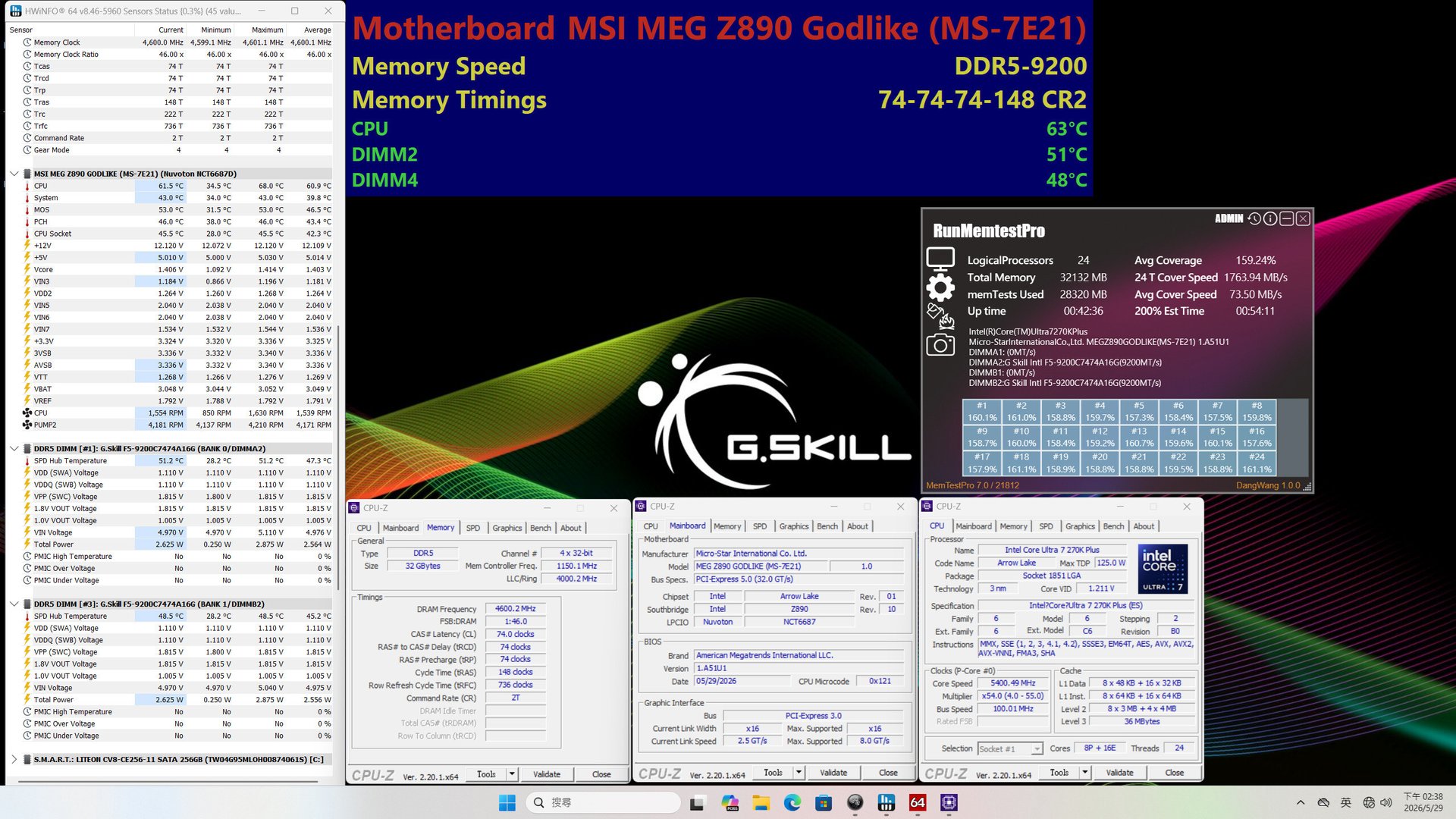The image size is (1456, 819).
Task: Collapse DDR5 DIMM [#3] sensor group
Action: pos(14,604)
